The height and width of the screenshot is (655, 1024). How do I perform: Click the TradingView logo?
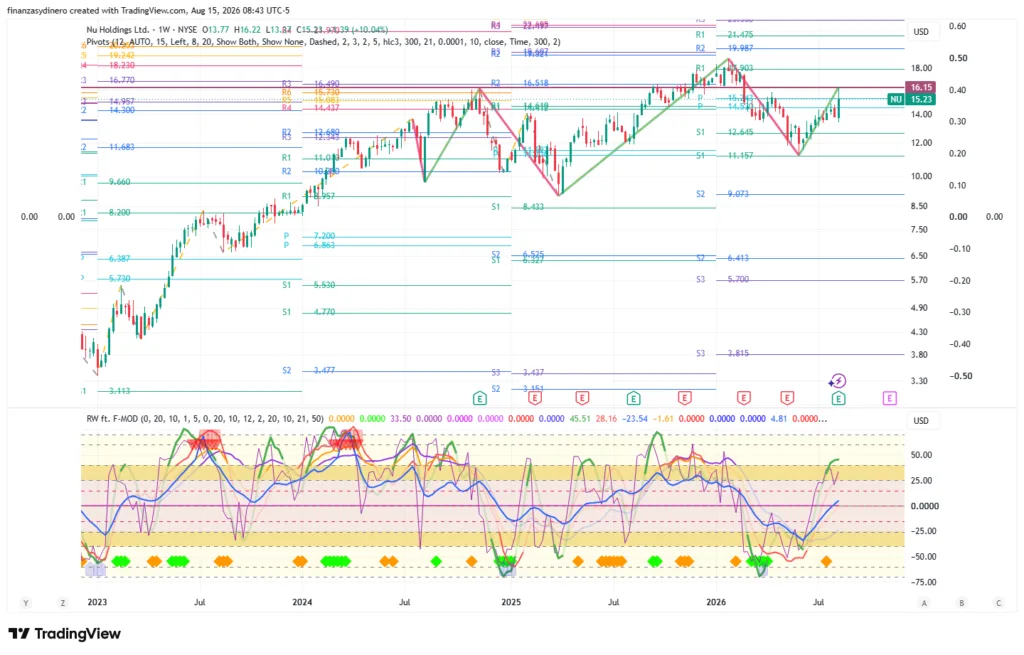point(65,633)
